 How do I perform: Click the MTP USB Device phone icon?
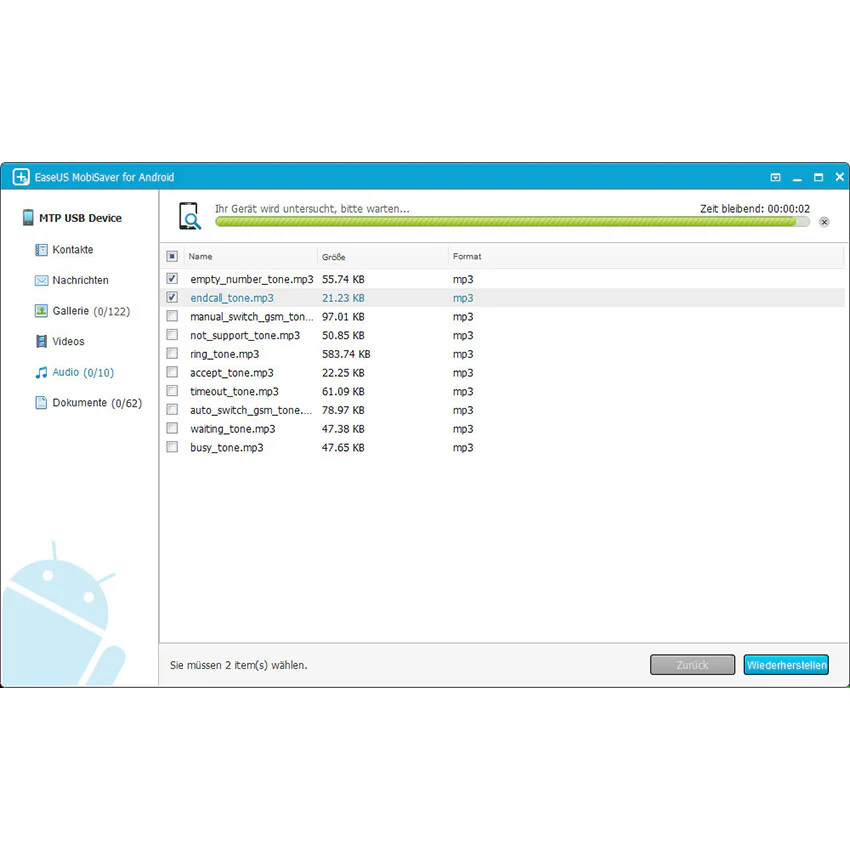click(28, 217)
